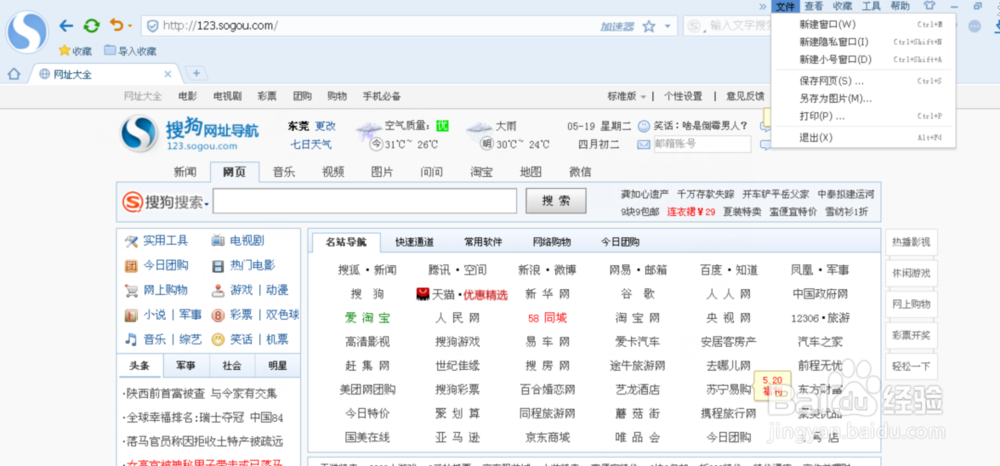The image size is (1000, 466).
Task: Click the skin shirt icon in title bar
Action: 930,6
